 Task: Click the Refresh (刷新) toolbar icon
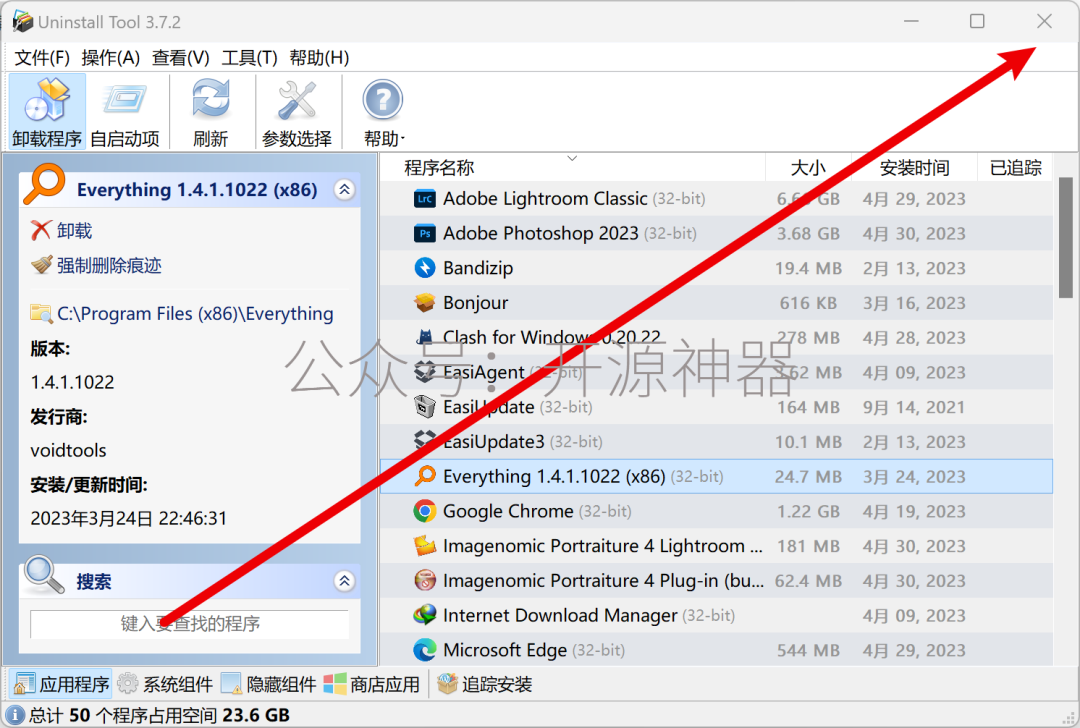210,112
